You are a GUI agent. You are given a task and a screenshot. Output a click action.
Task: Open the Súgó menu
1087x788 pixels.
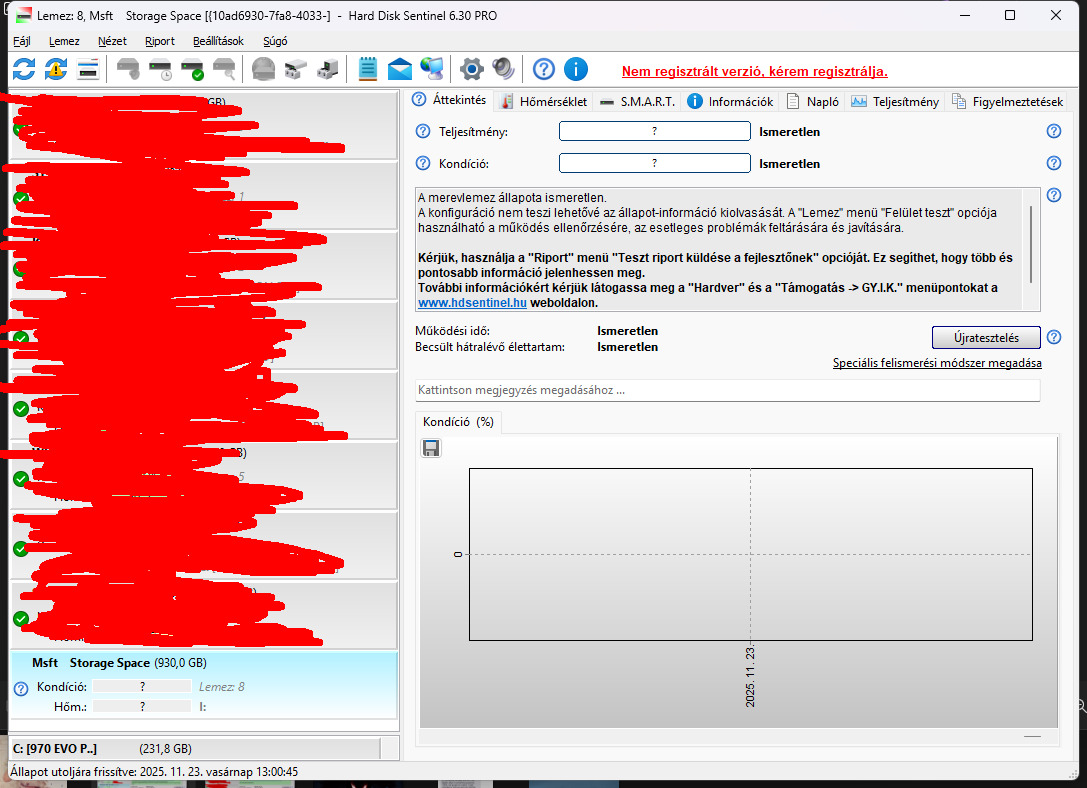click(x=275, y=41)
